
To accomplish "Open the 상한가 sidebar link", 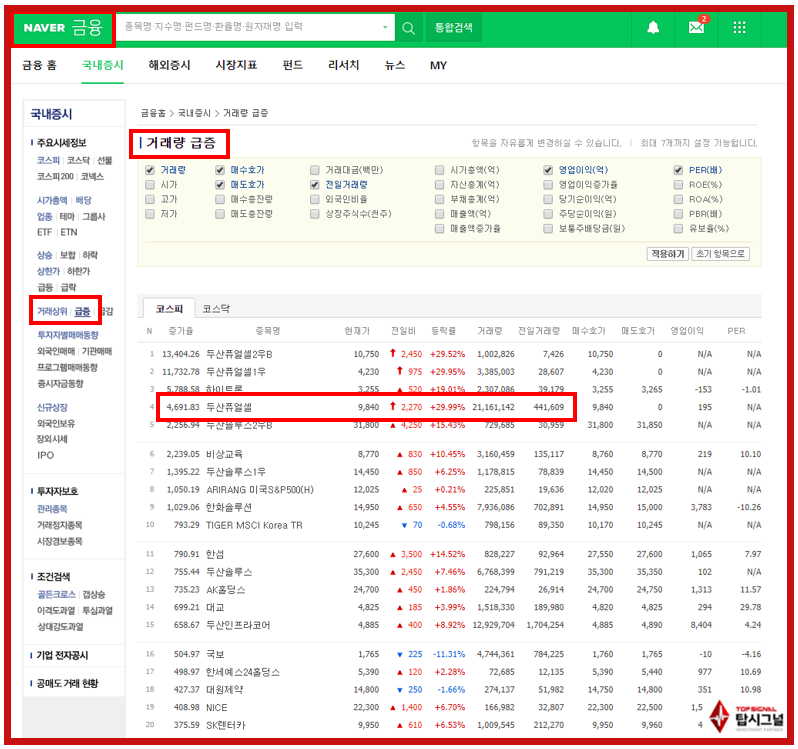I will pyautogui.click(x=48, y=271).
